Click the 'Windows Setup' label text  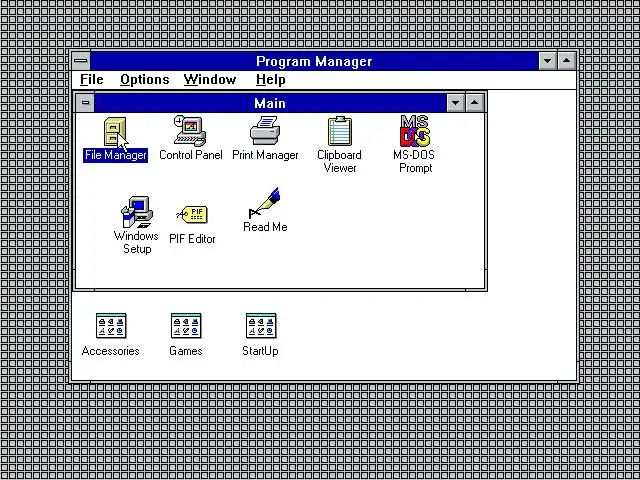tap(136, 242)
